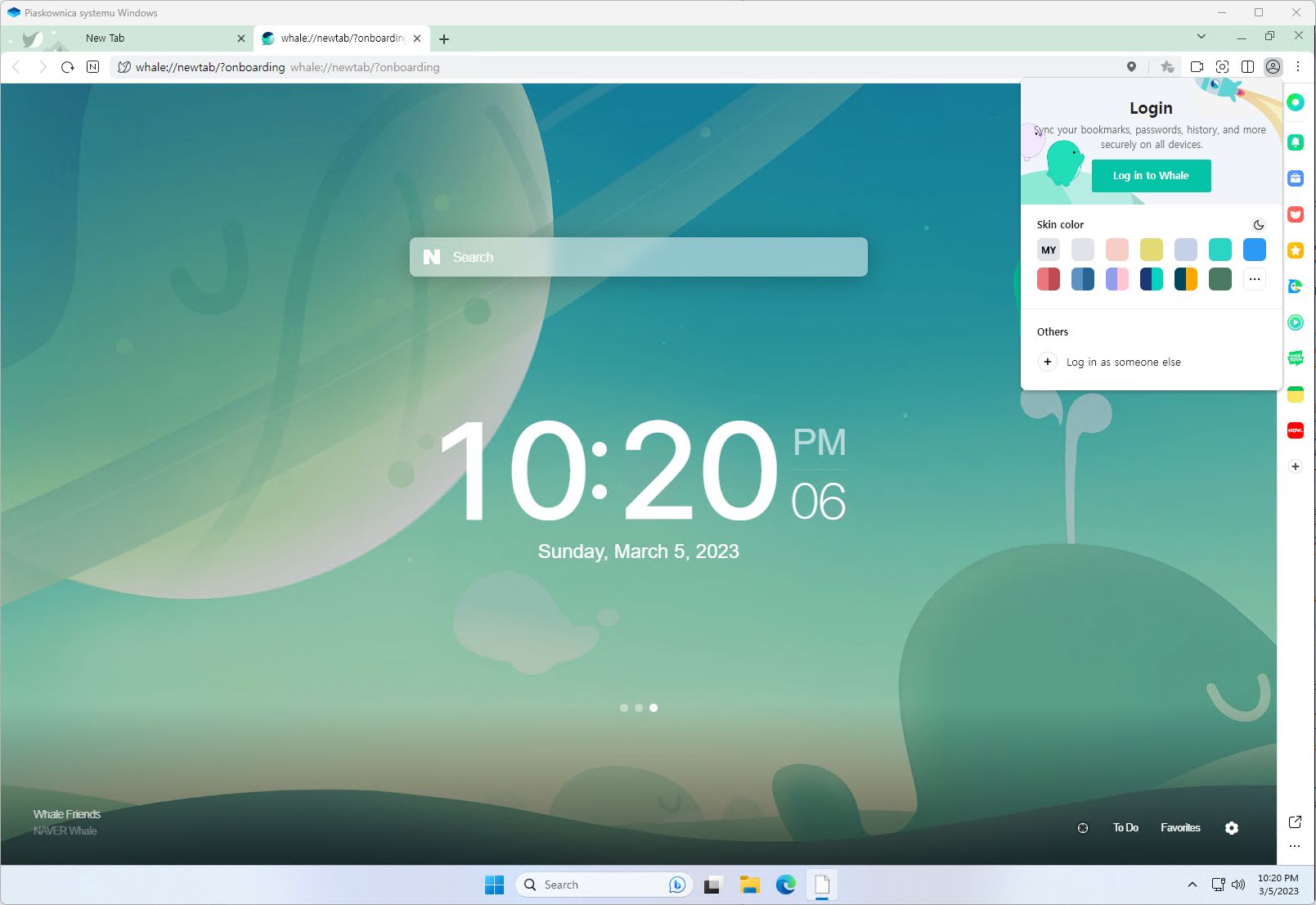The image size is (1316, 905).
Task: Open the Webtoon sidebar app
Action: coord(1296,358)
